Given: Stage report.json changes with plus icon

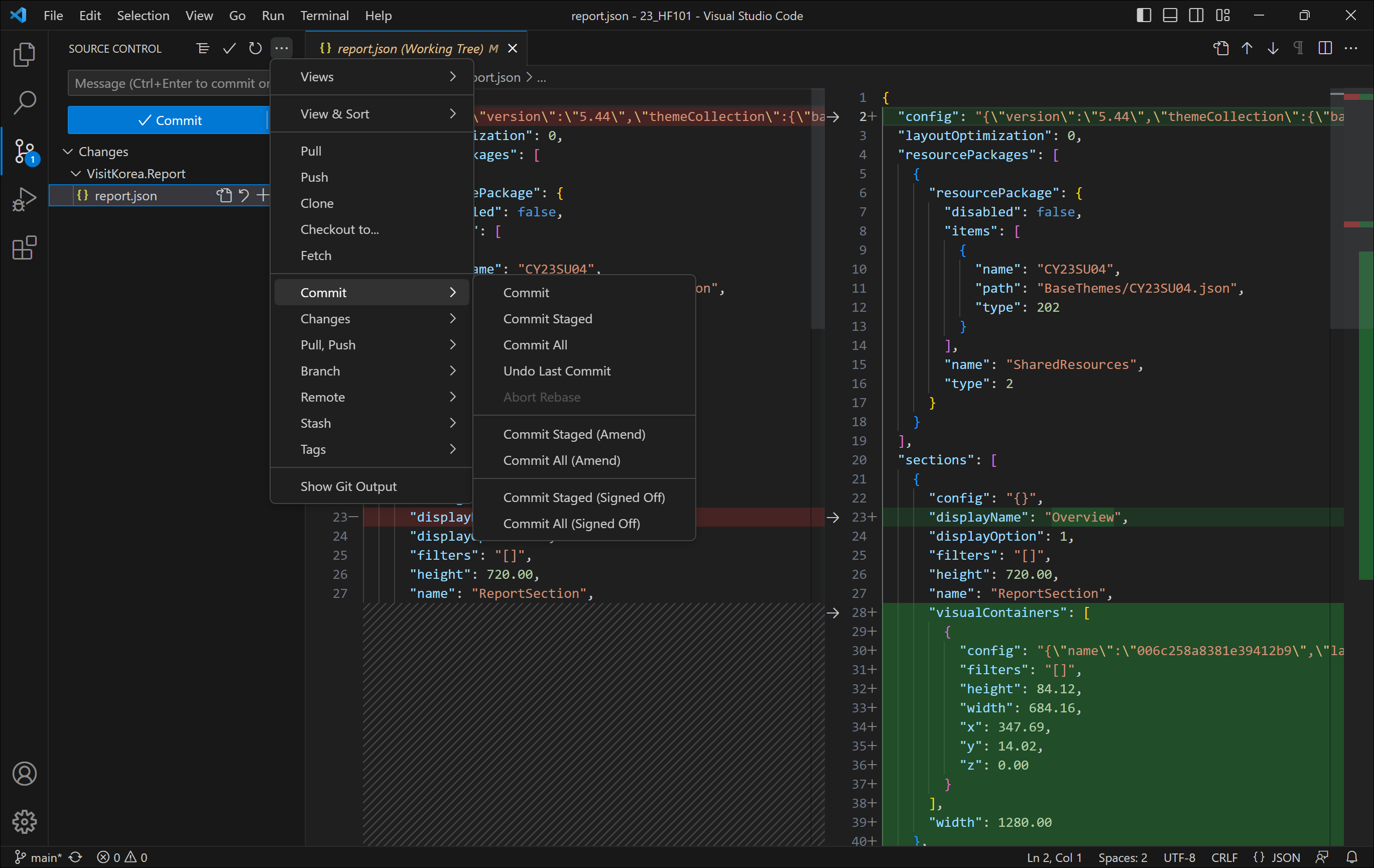Looking at the screenshot, I should tap(263, 196).
